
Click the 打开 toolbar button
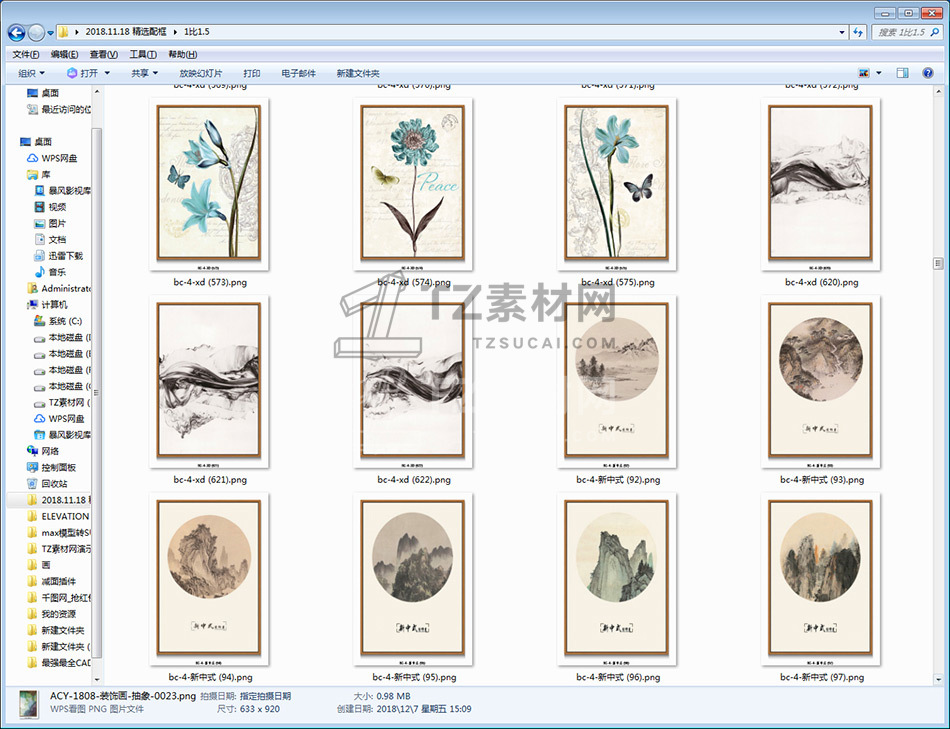[x=83, y=73]
